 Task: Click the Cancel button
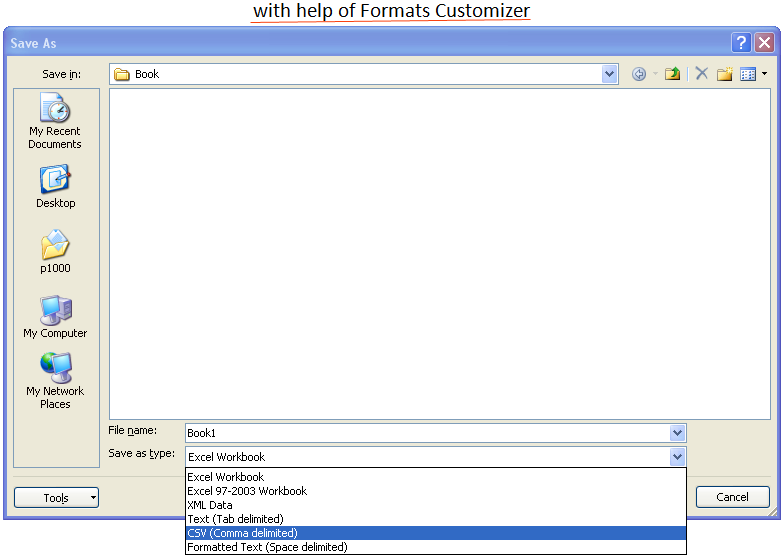click(x=732, y=497)
